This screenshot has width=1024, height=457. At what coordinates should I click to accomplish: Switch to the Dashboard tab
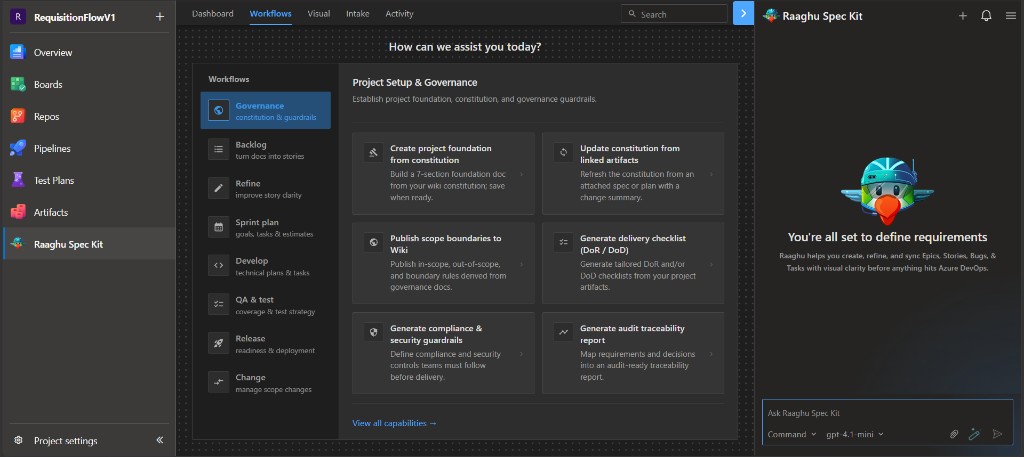(x=212, y=14)
